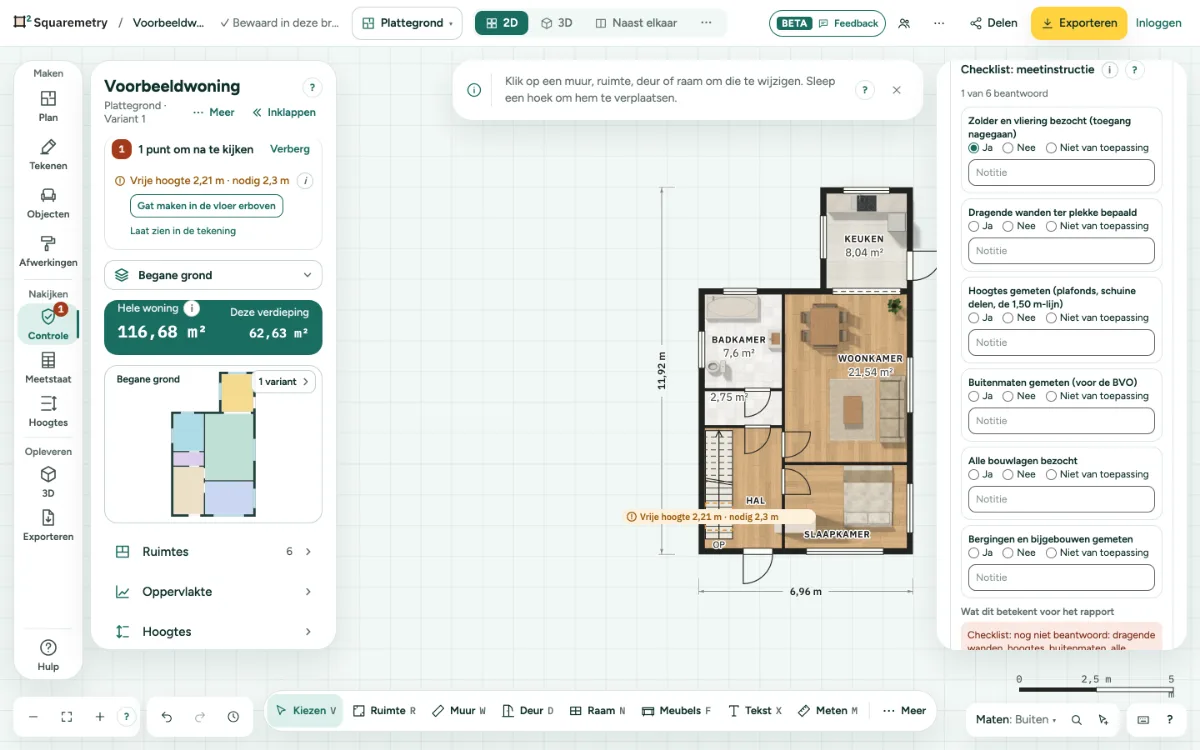Dismiss the hint banner with the X

coord(896,90)
